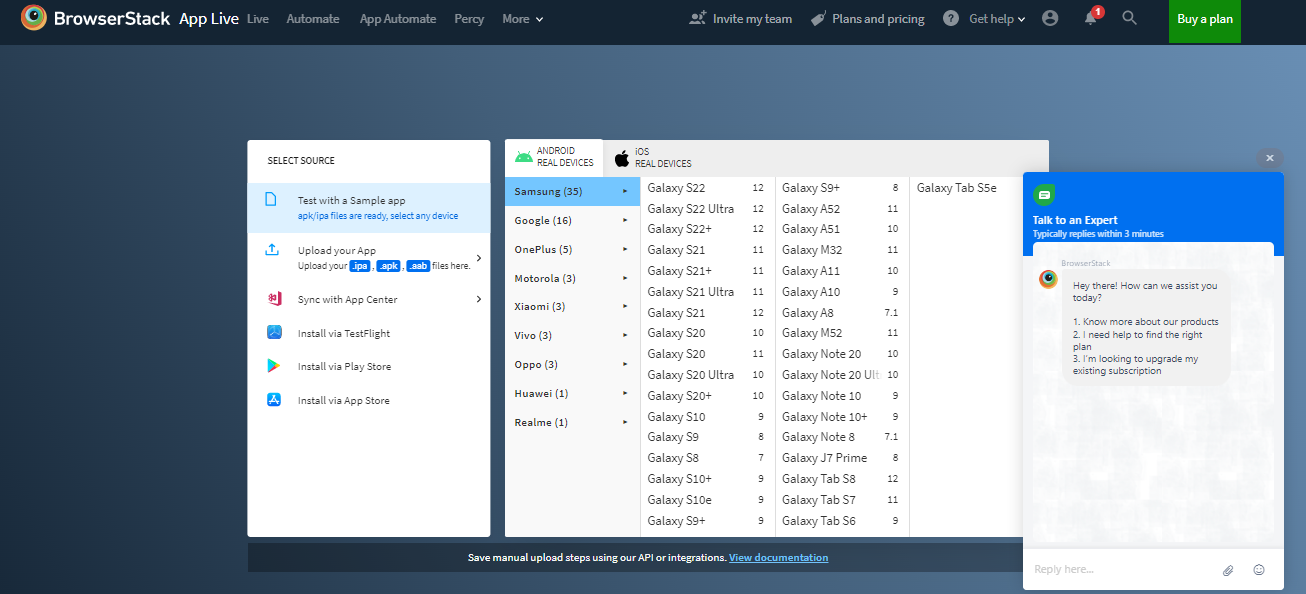Select the Galaxy Note 20 device
The height and width of the screenshot is (594, 1306).
click(x=842, y=354)
